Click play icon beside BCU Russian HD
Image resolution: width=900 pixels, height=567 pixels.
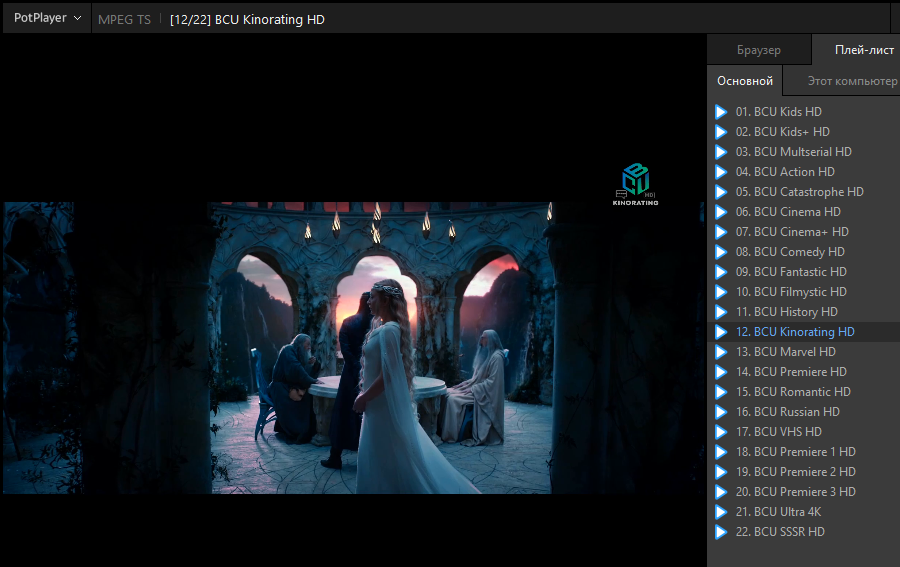(x=721, y=412)
